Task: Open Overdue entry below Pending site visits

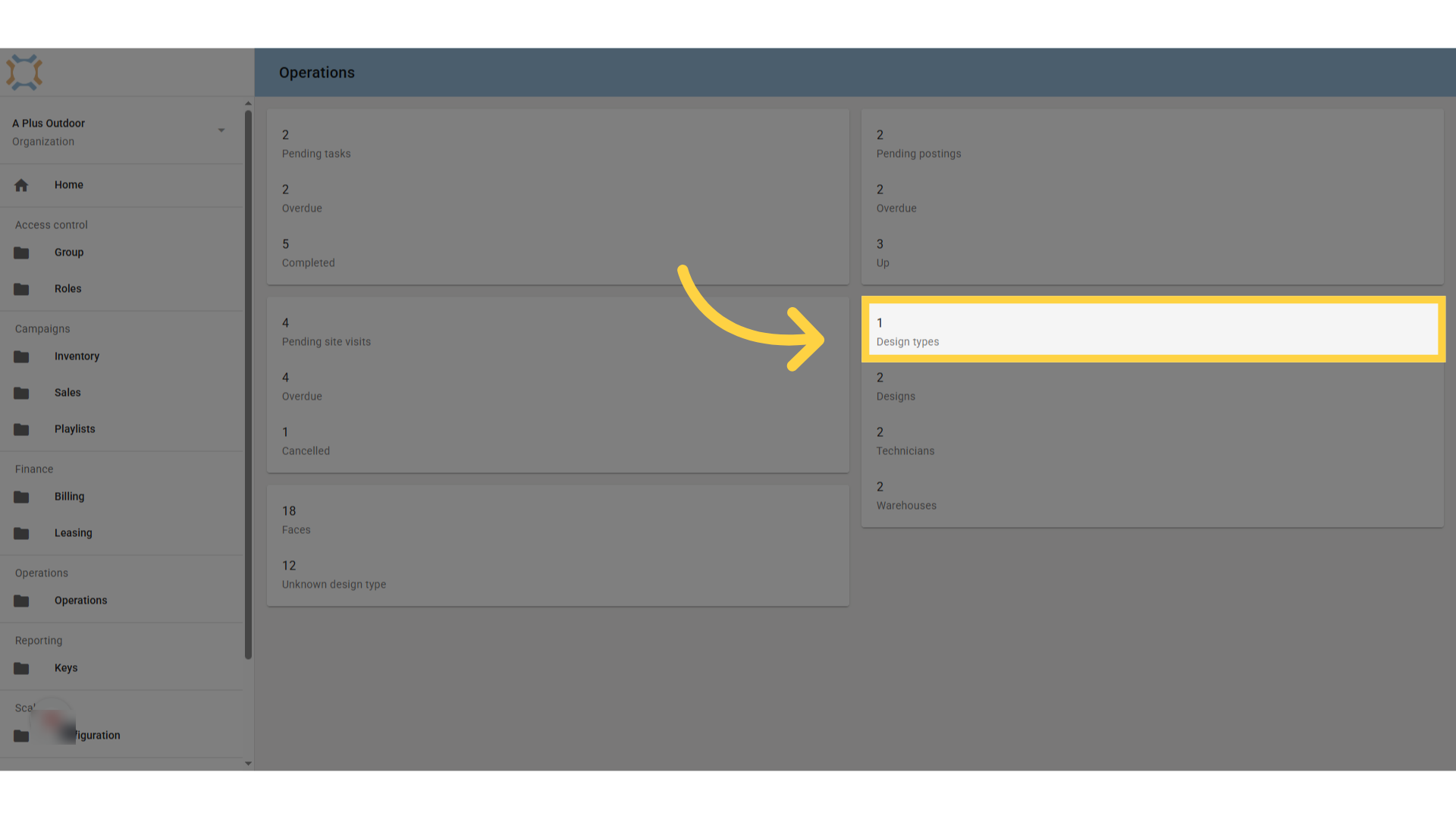Action: 558,387
